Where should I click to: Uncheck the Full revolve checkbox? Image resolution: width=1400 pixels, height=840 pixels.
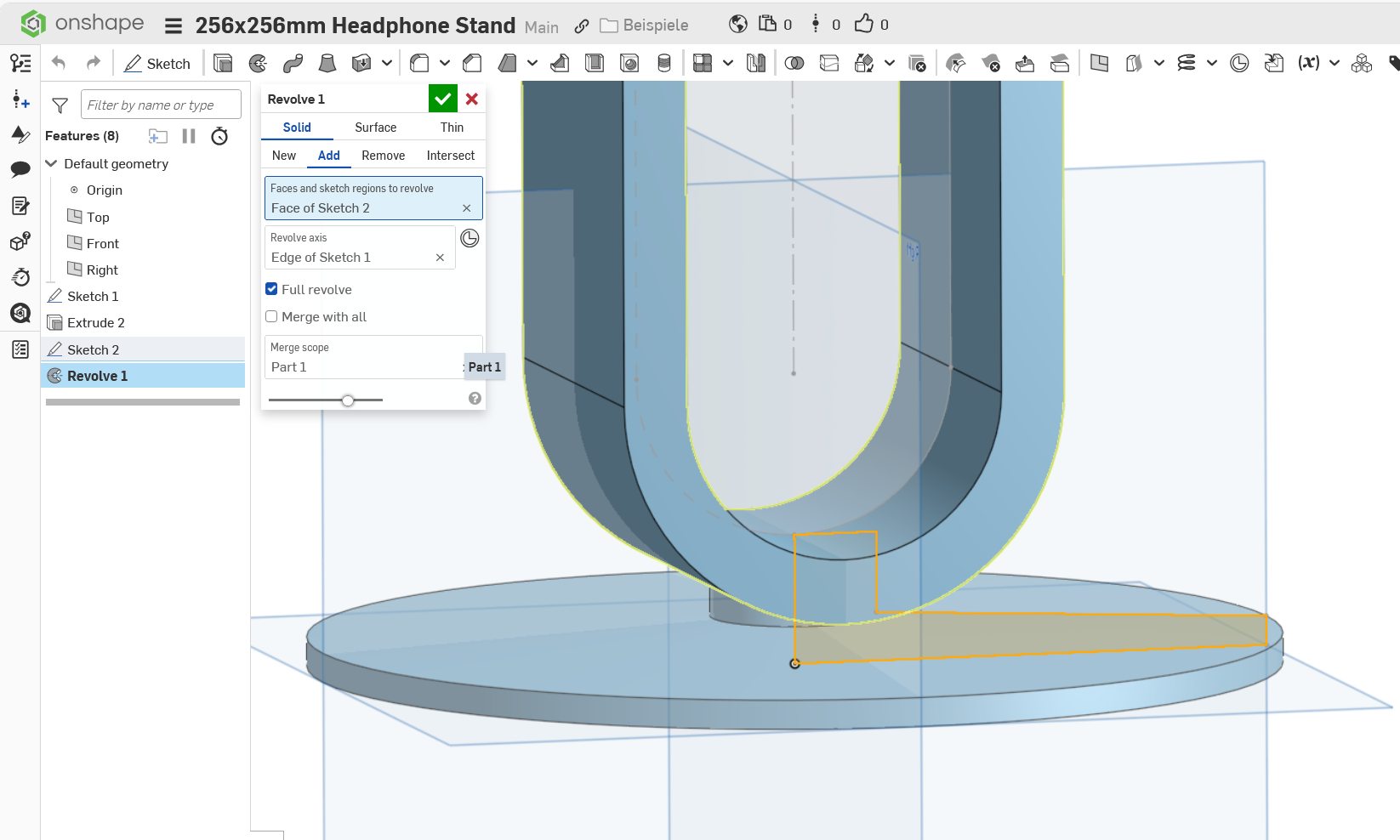271,289
